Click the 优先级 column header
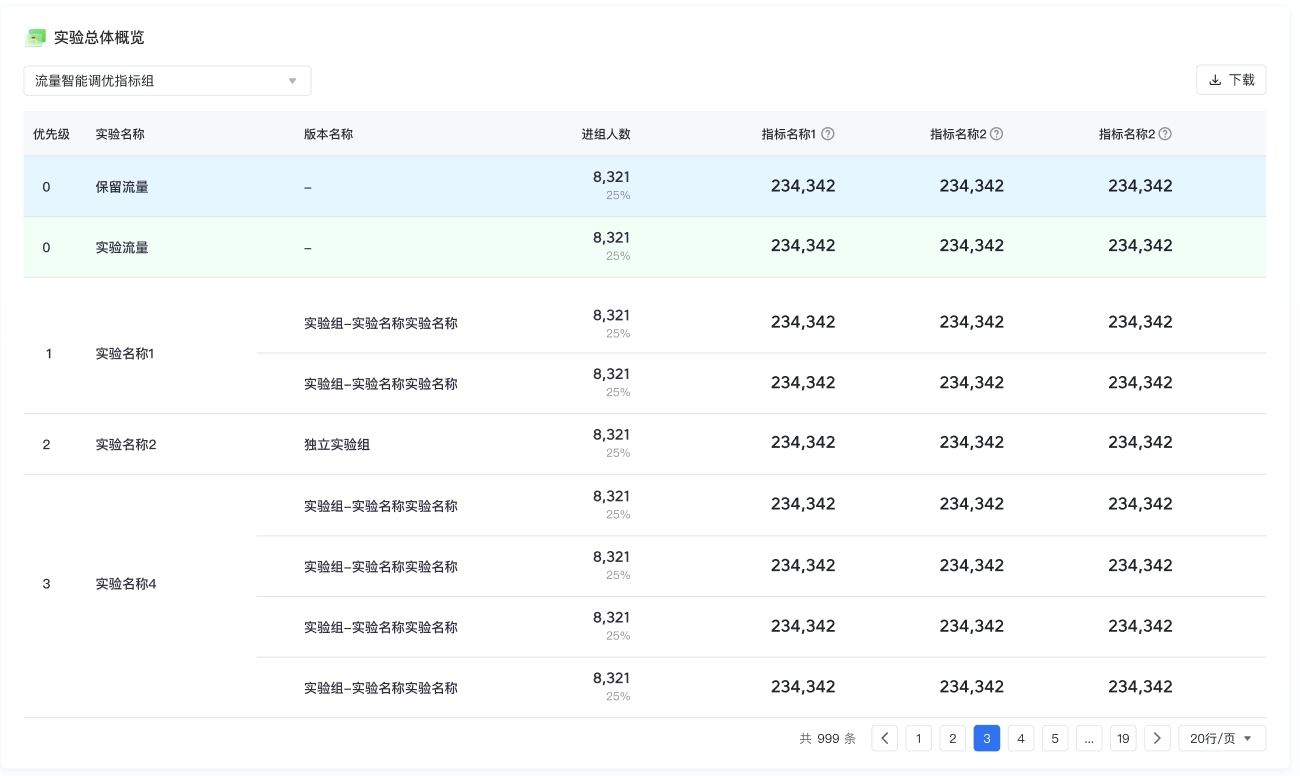 click(x=51, y=134)
